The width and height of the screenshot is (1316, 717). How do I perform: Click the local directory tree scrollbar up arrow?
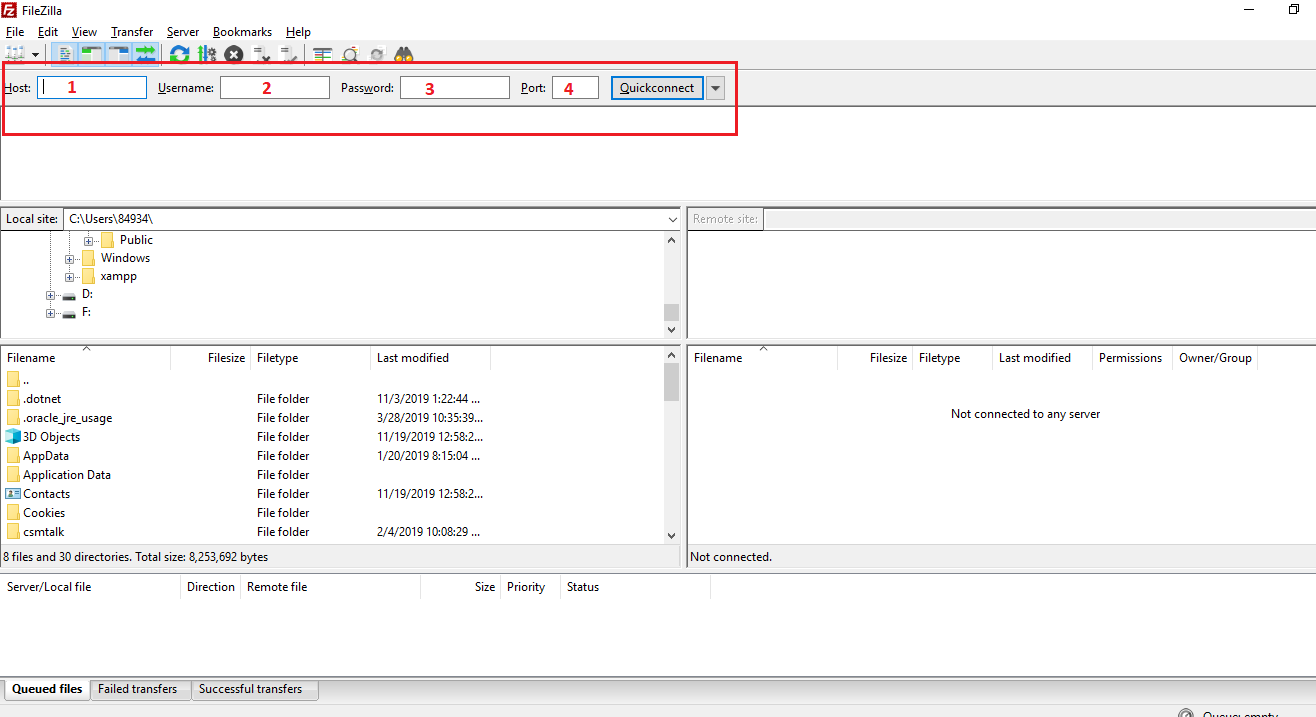pyautogui.click(x=671, y=240)
